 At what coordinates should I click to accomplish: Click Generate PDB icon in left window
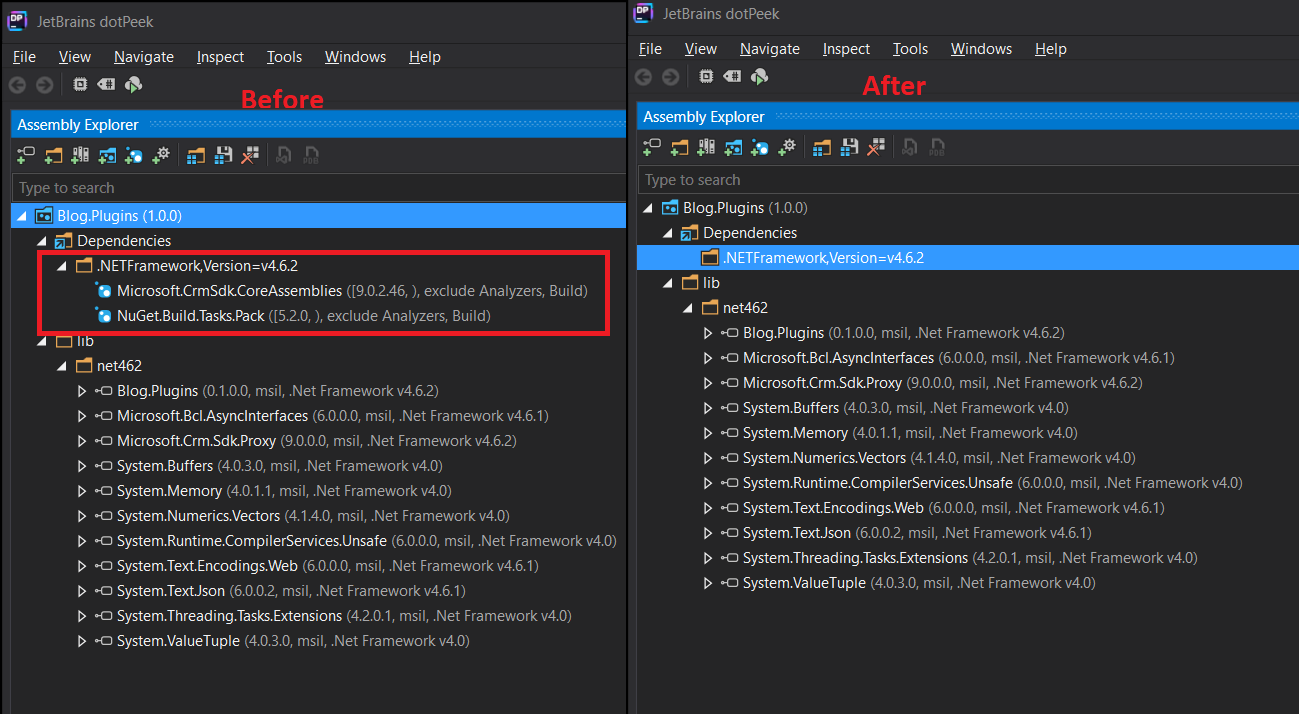pos(311,155)
